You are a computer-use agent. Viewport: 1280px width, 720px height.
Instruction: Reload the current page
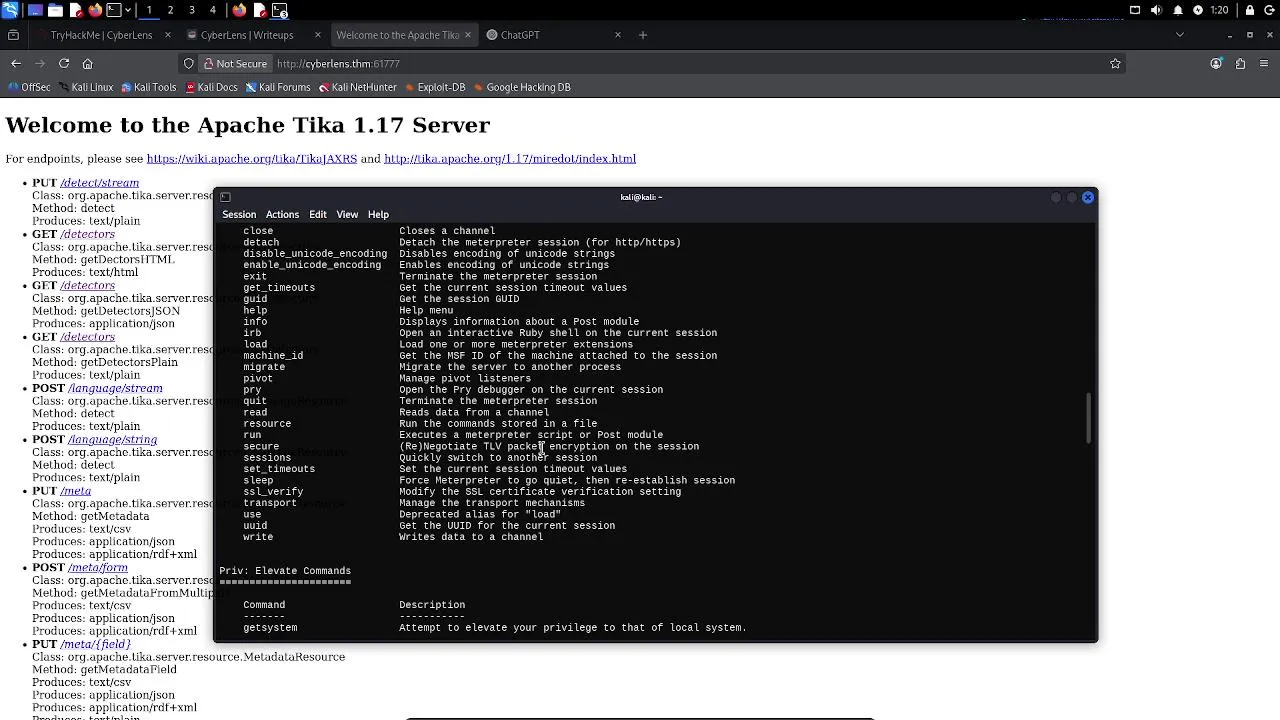click(64, 63)
